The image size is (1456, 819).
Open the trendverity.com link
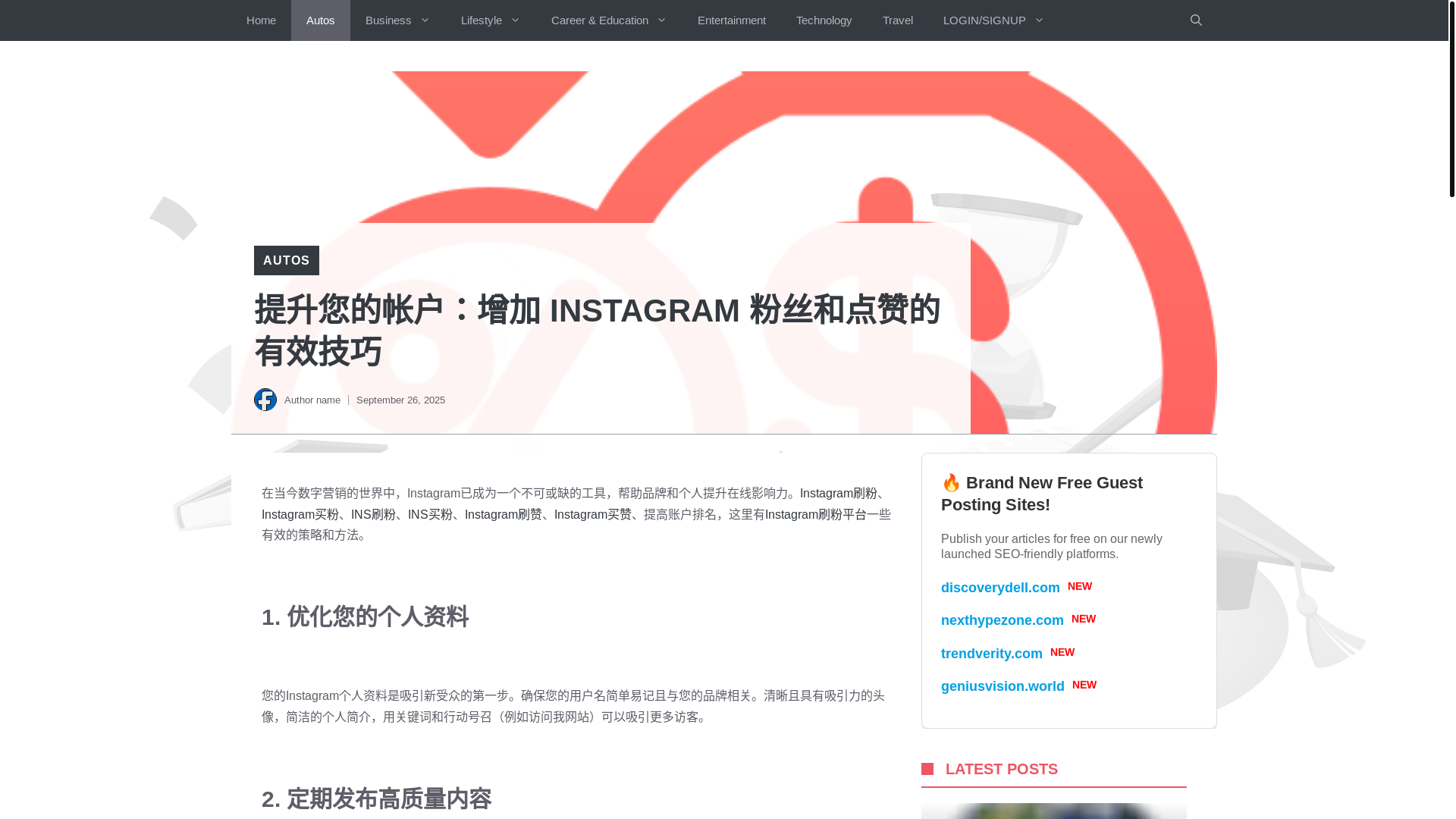(991, 654)
